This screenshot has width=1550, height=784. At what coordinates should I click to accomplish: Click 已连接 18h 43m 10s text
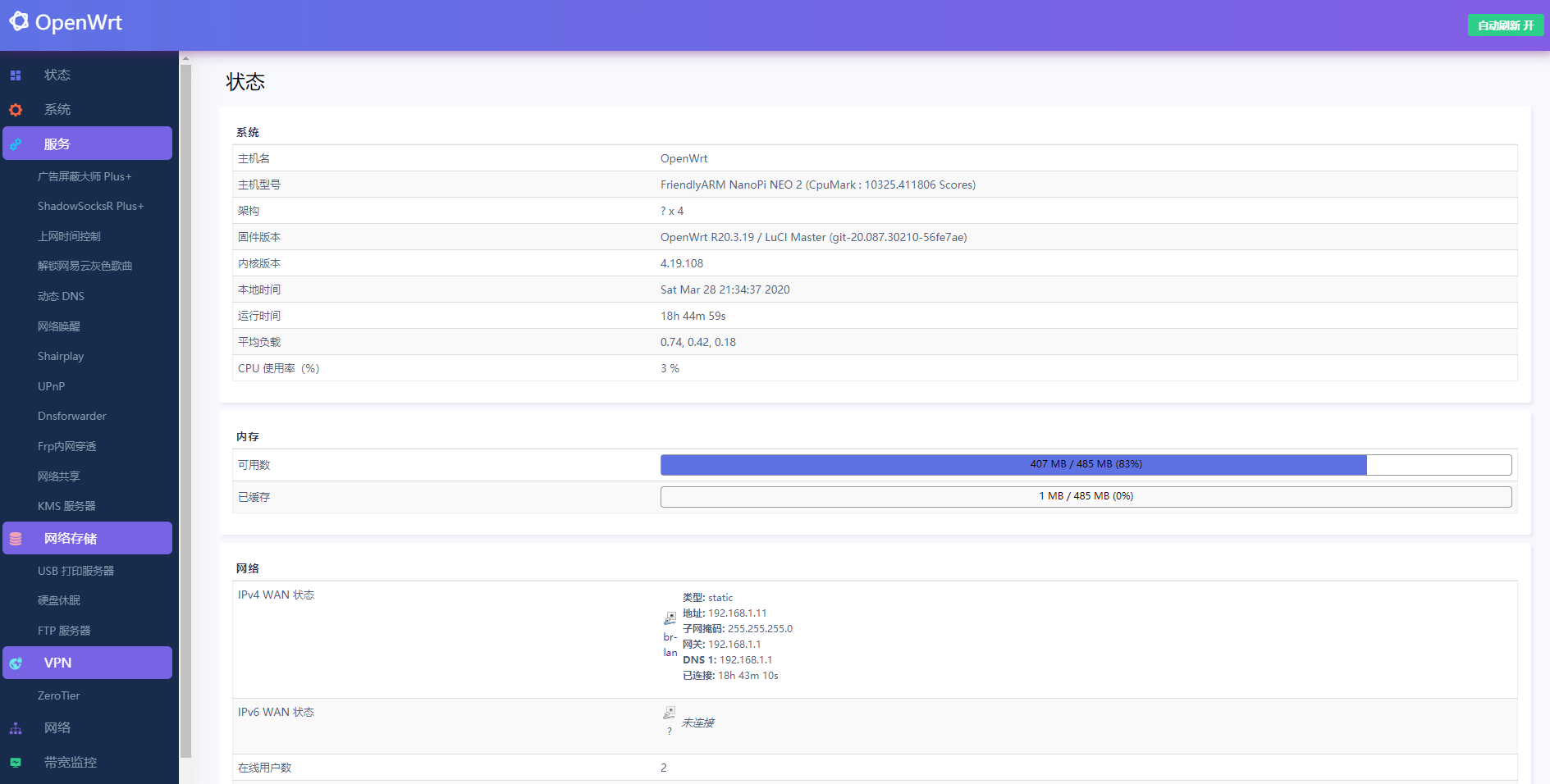click(730, 675)
